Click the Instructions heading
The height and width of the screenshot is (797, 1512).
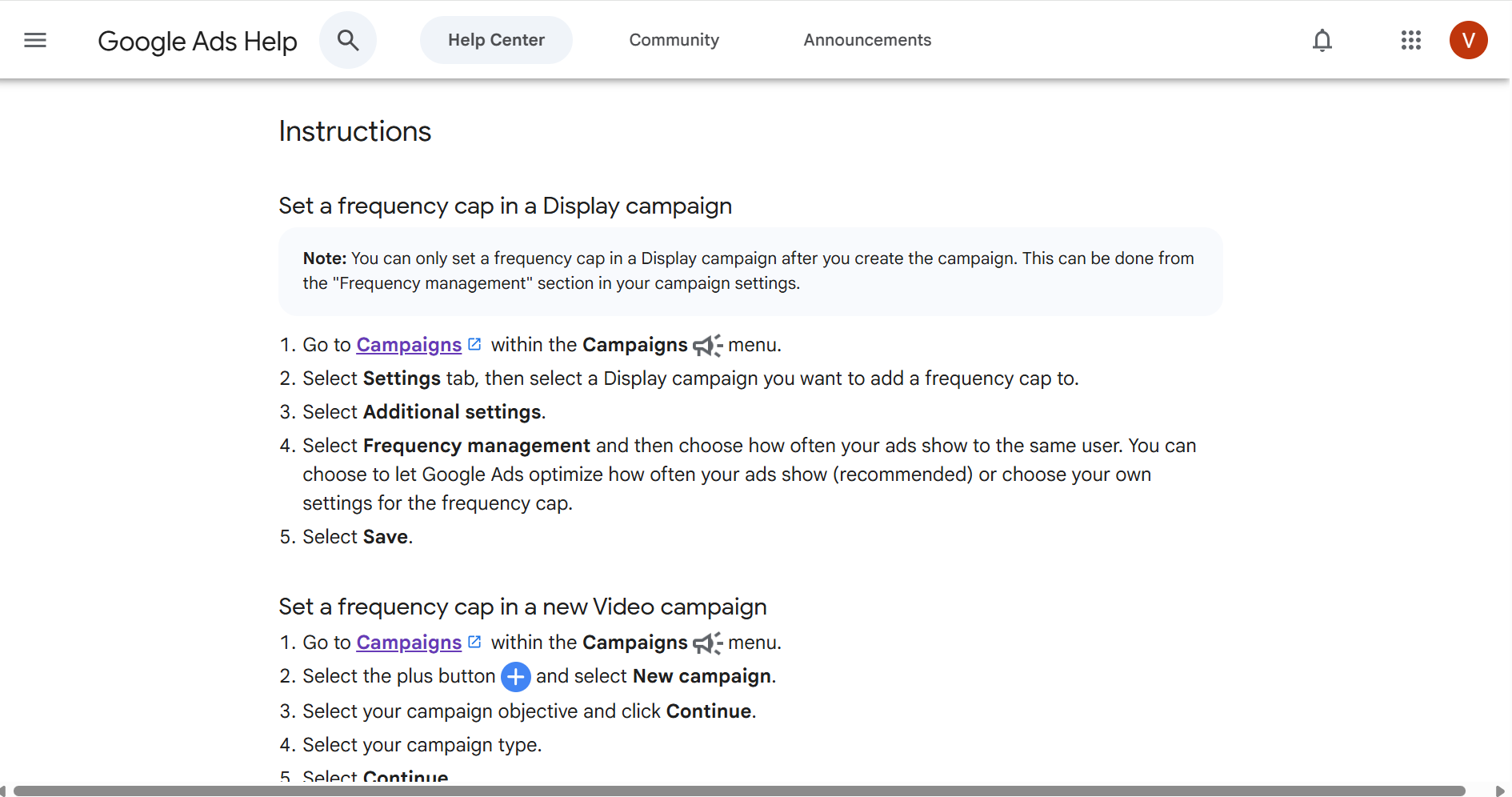click(x=354, y=131)
